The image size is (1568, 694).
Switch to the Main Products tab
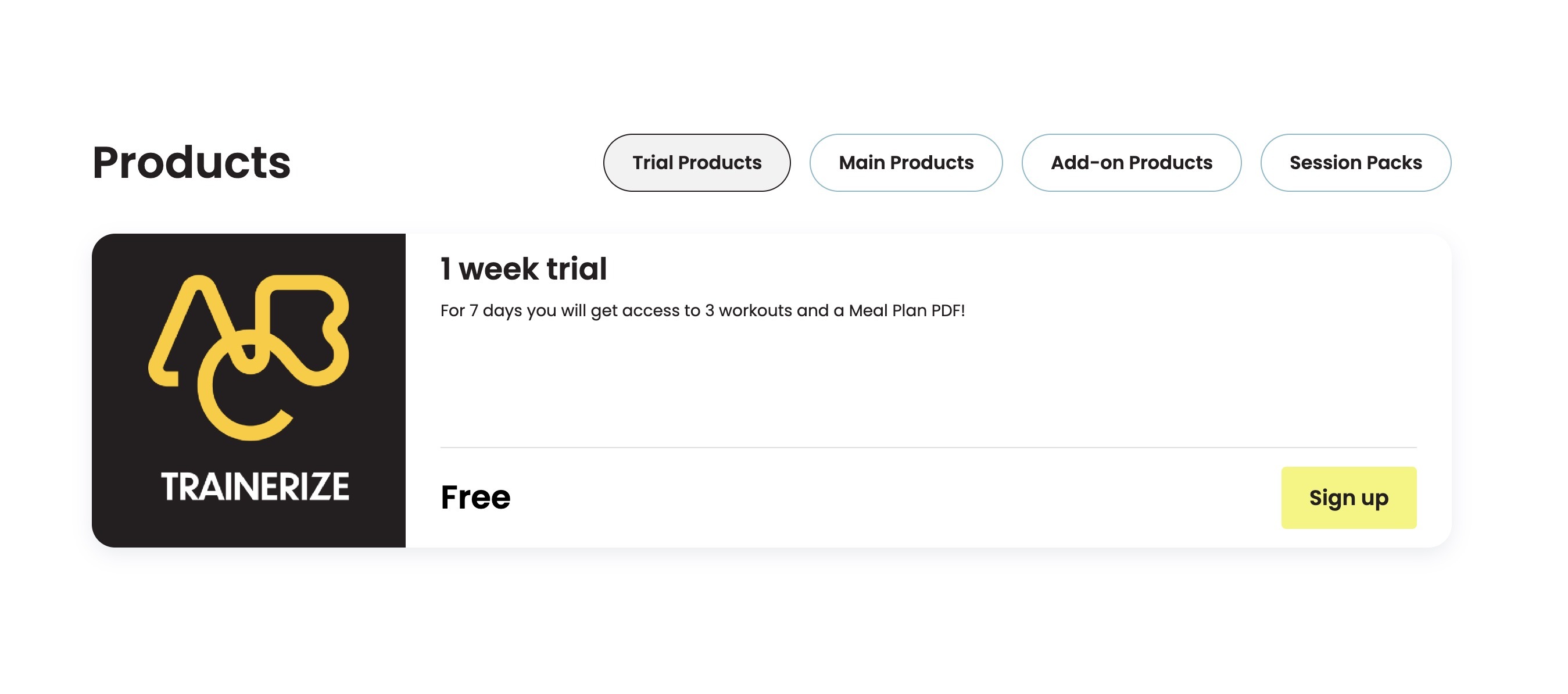(905, 163)
